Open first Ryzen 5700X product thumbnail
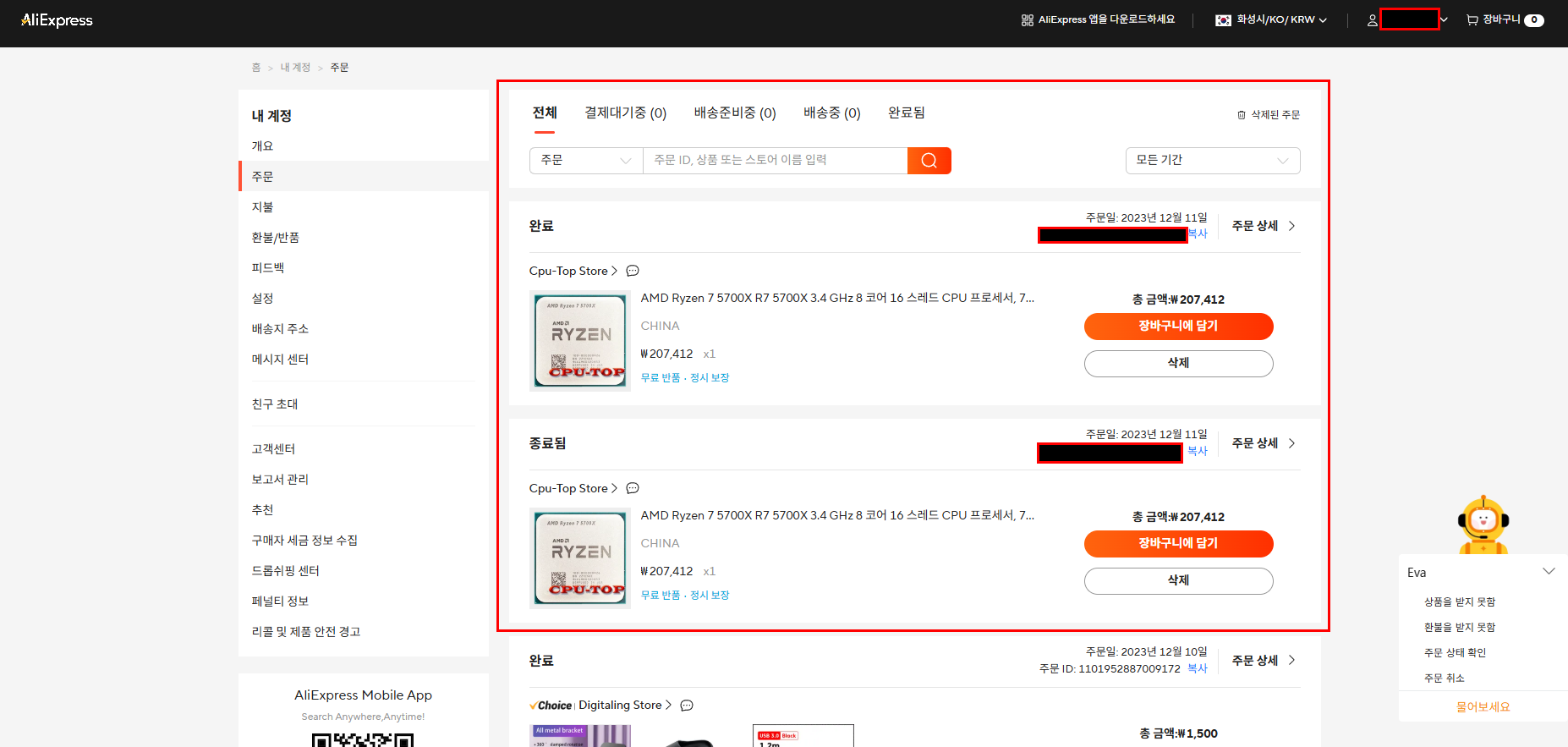Screen dimensions: 1568x747 click(x=580, y=341)
